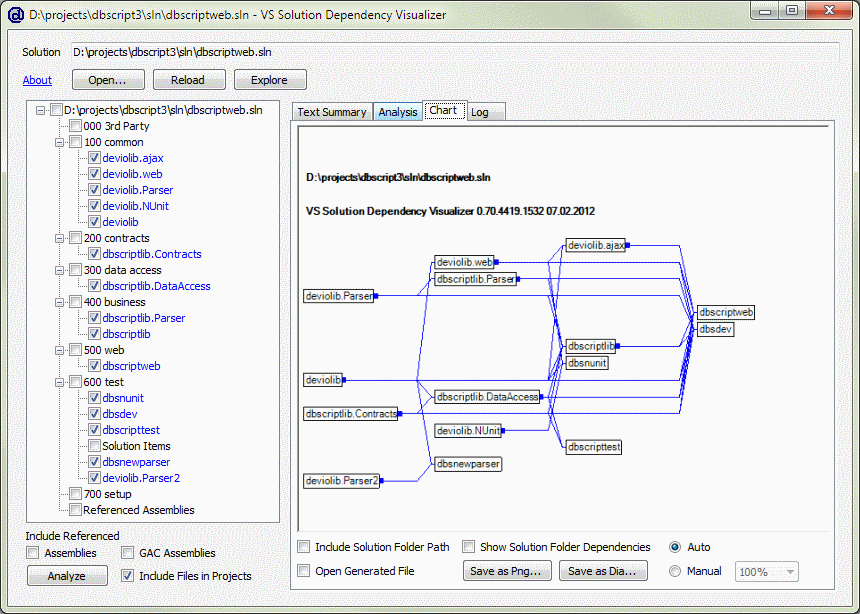Check the 000 3rd Party checkbox
Screen dimensions: 860x614
tap(76, 126)
